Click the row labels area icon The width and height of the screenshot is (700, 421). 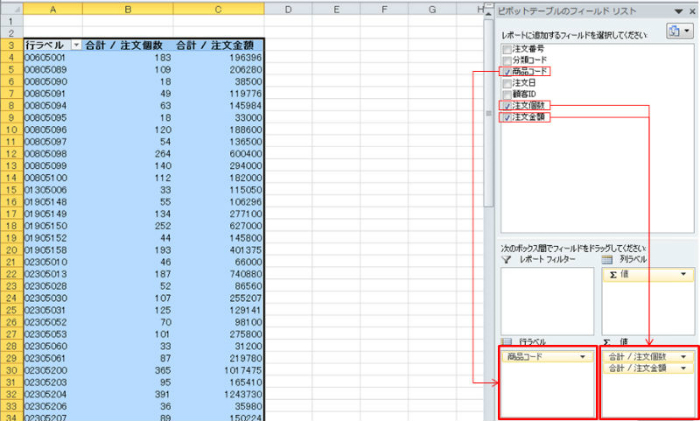pyautogui.click(x=505, y=341)
